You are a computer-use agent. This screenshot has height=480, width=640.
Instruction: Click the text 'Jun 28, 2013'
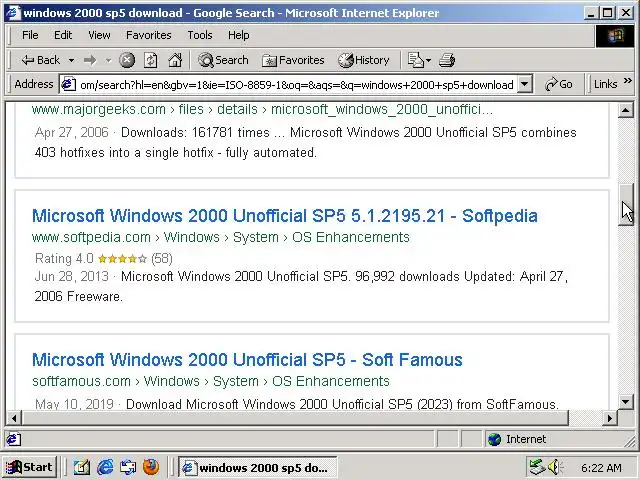72,276
